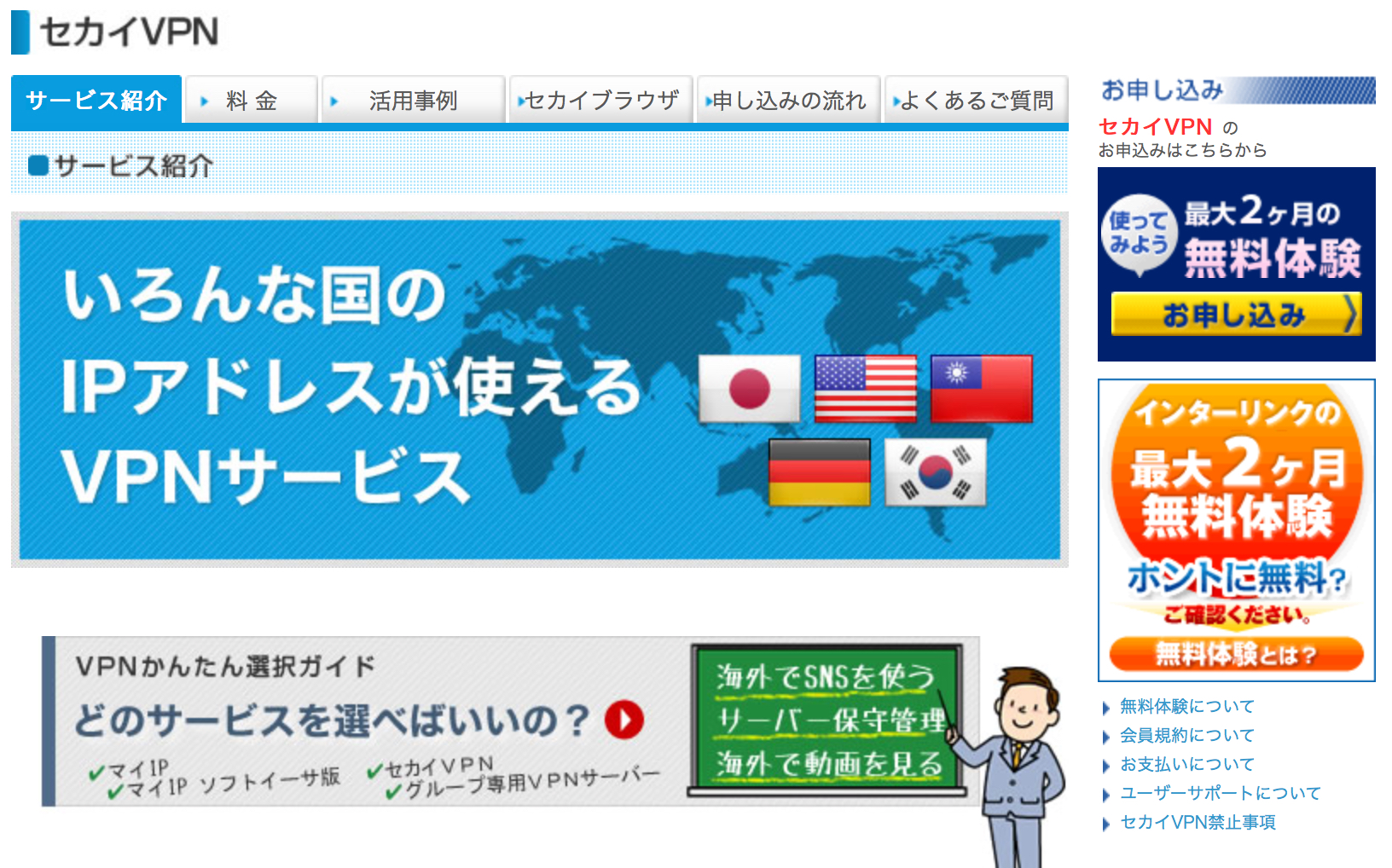
Task: Select the セカイブラウザ tab
Action: point(601,101)
